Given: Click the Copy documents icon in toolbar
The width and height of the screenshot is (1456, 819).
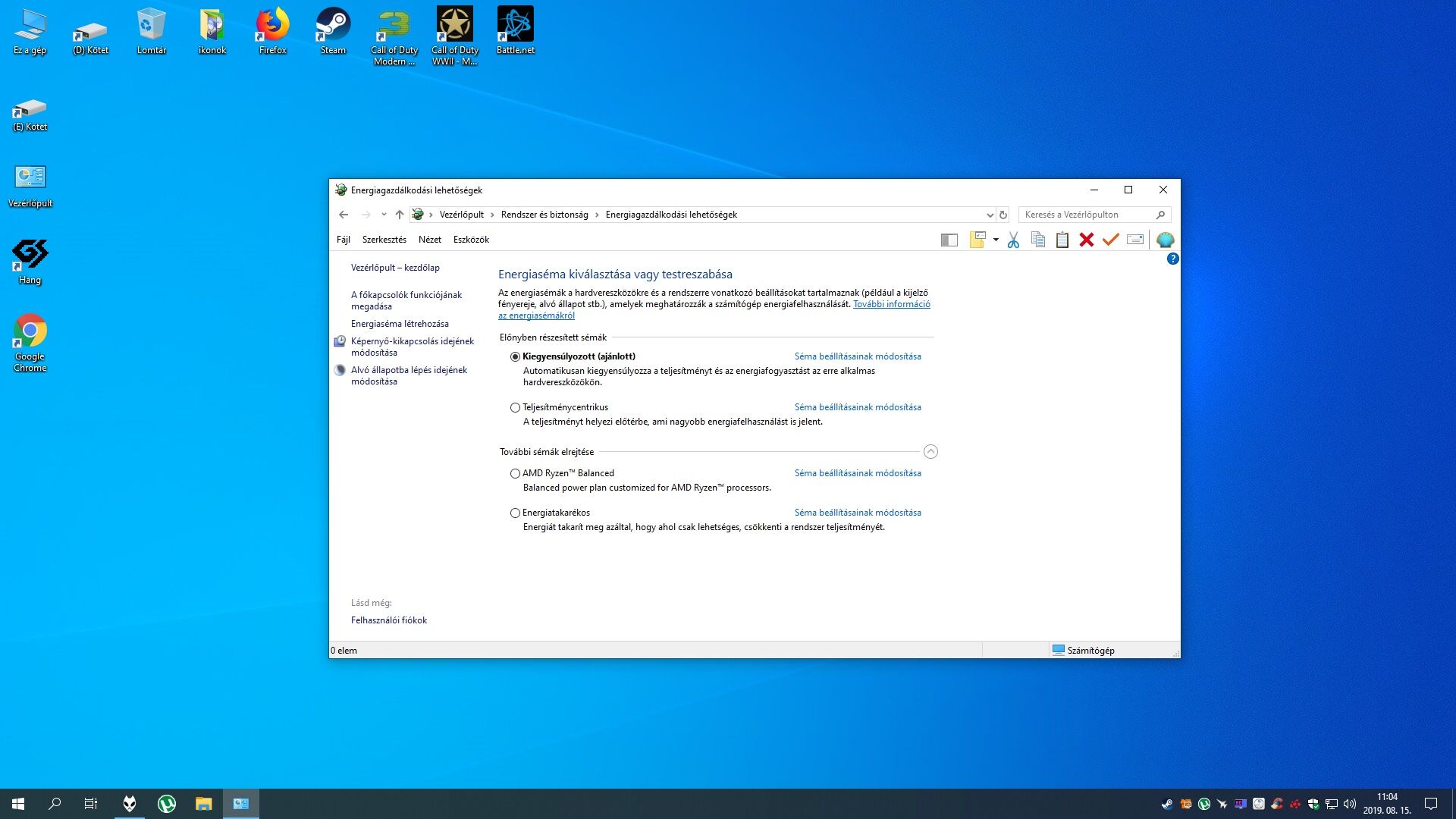Looking at the screenshot, I should click(1038, 240).
